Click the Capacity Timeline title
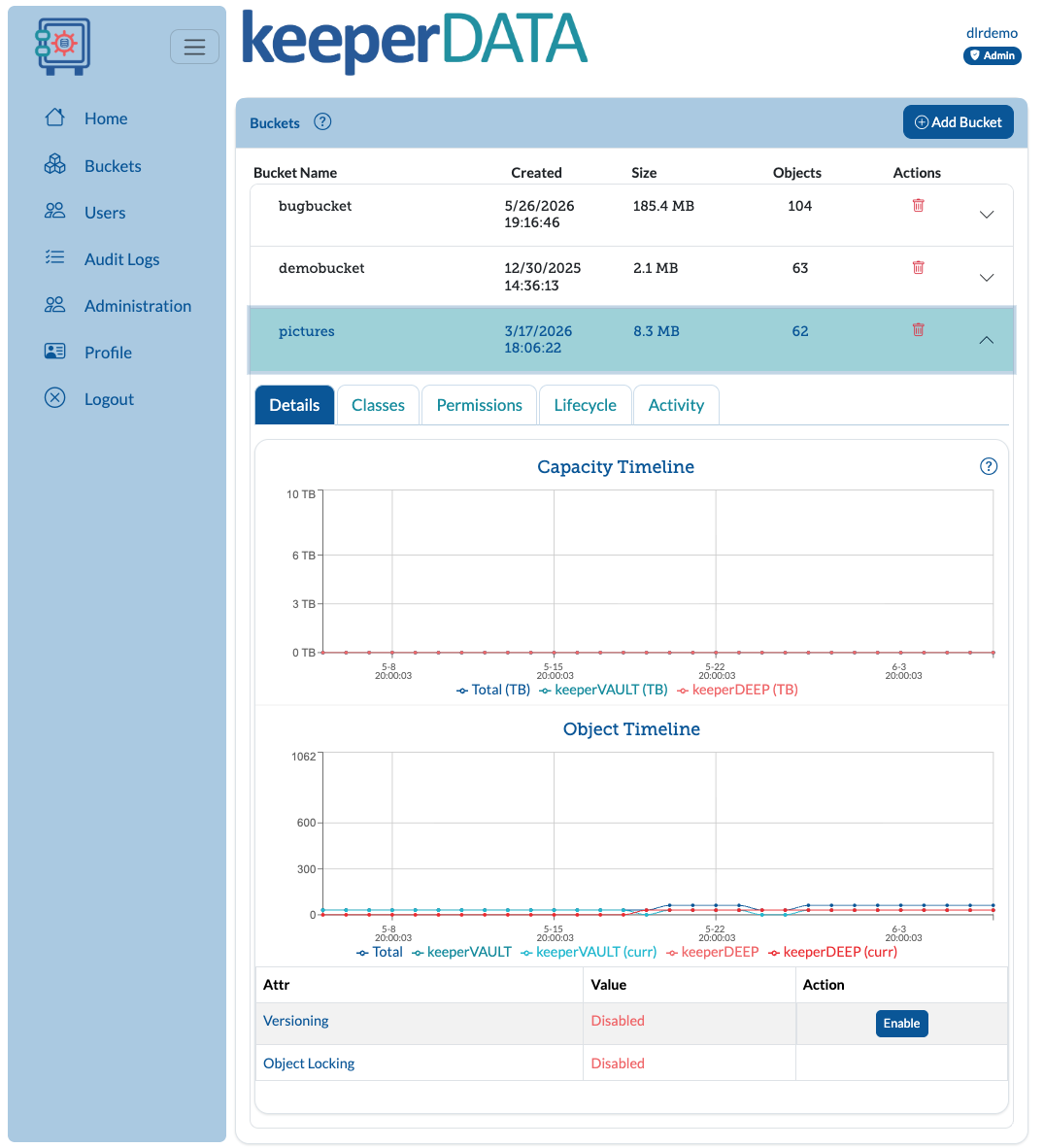The width and height of the screenshot is (1044, 1148). click(x=616, y=467)
